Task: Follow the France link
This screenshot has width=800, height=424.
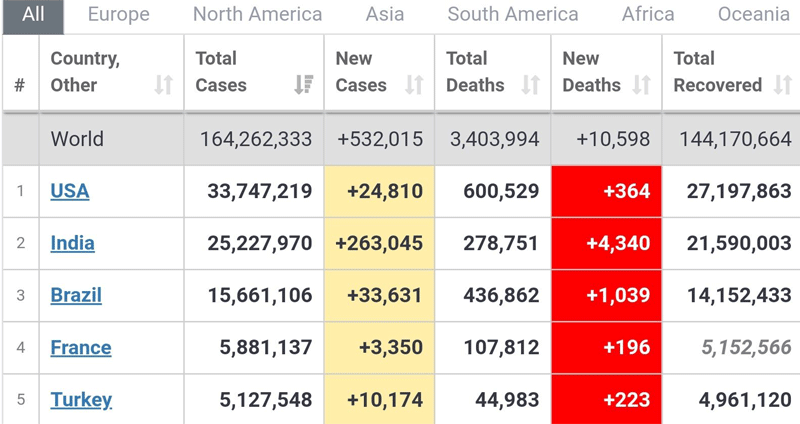Action: pos(81,348)
